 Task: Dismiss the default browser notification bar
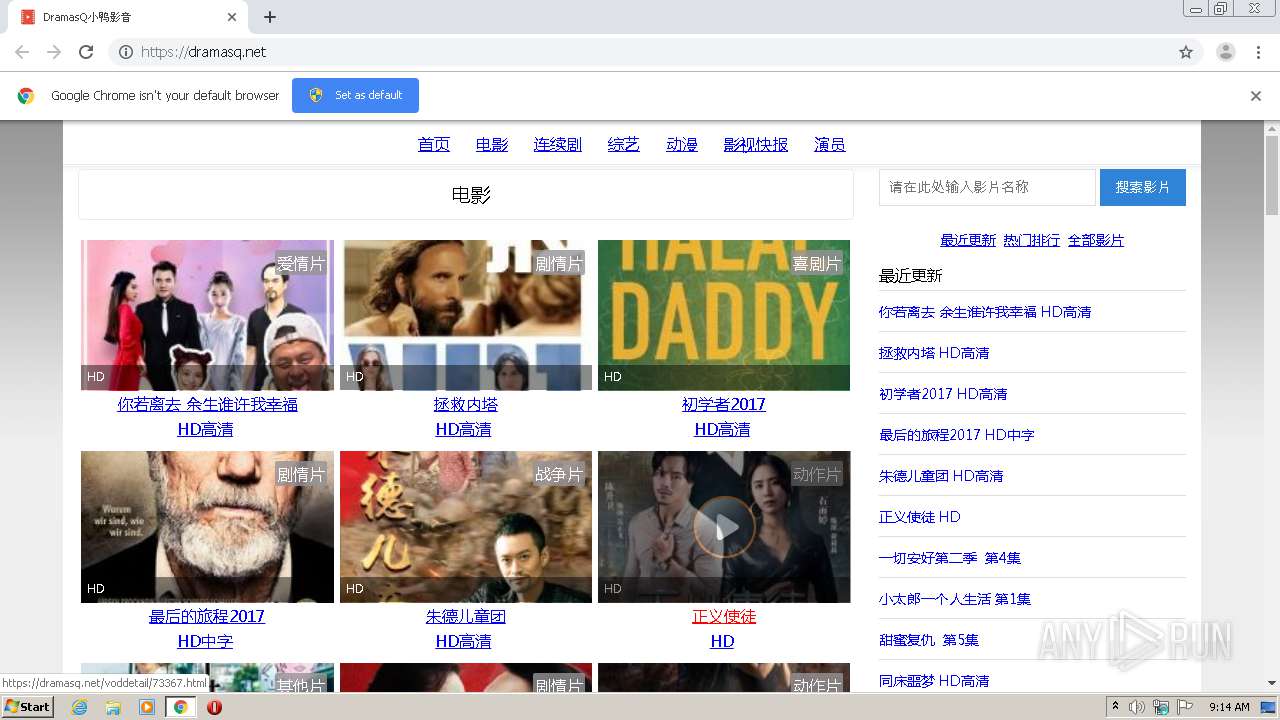click(x=1256, y=96)
